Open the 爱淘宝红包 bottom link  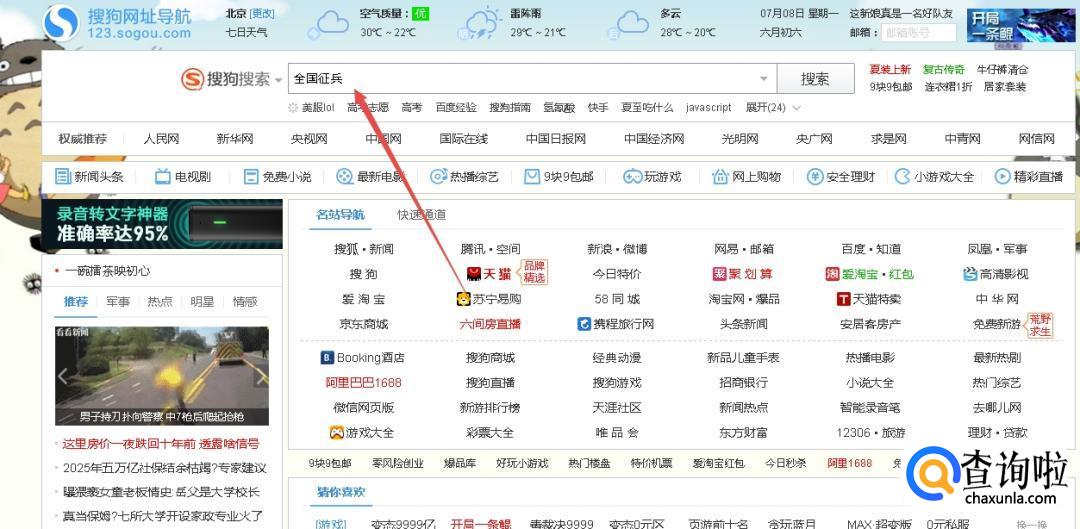[x=718, y=464]
